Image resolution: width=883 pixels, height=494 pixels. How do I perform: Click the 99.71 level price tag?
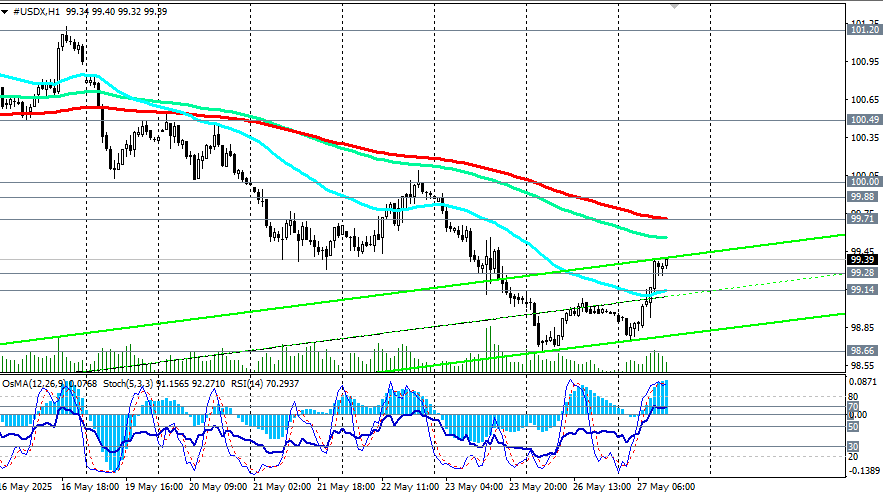pyautogui.click(x=862, y=219)
